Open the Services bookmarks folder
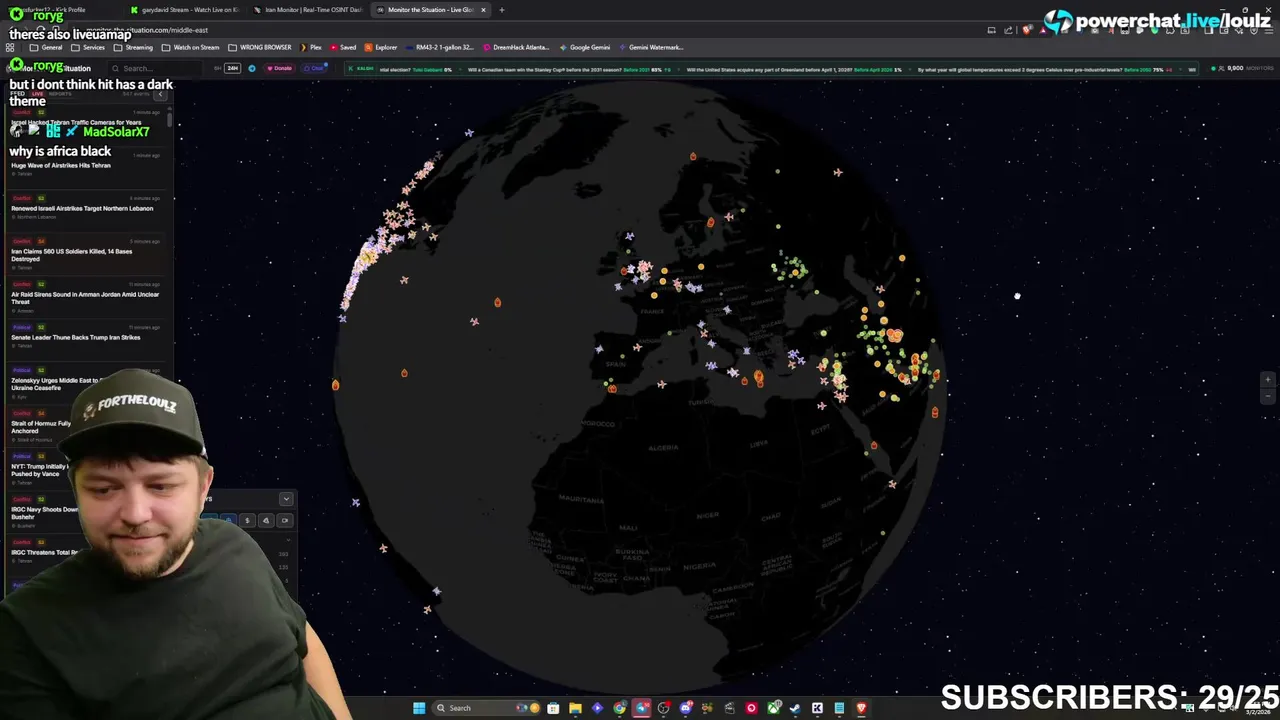Screen dimensions: 1280x720 (x=88, y=47)
